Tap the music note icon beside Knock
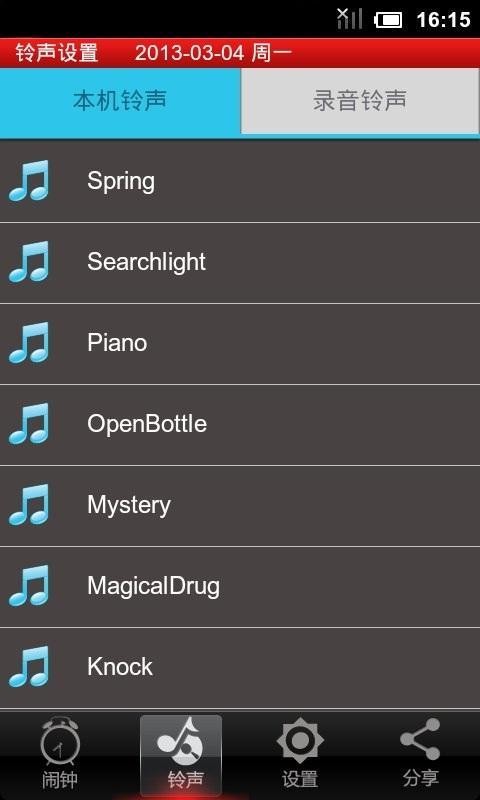Viewport: 480px width, 800px height. [29, 666]
